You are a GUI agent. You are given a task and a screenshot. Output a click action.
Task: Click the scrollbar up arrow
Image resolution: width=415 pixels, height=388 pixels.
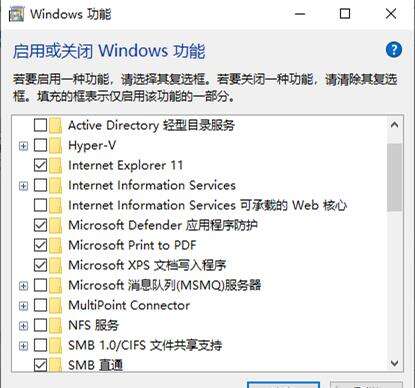click(x=394, y=125)
